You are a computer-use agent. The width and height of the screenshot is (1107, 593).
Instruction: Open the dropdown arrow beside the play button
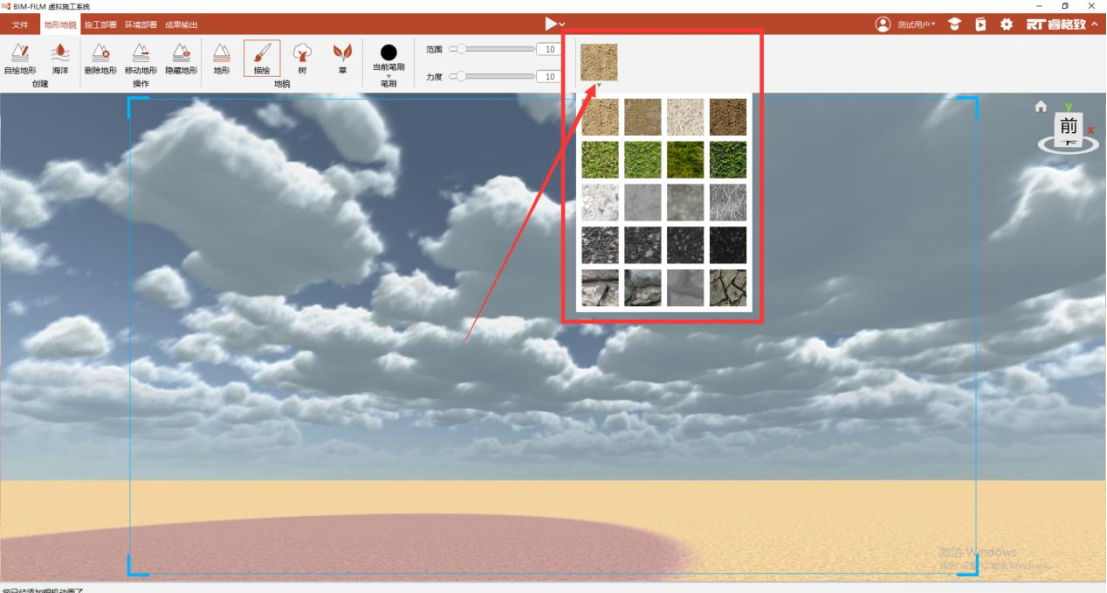click(x=562, y=25)
